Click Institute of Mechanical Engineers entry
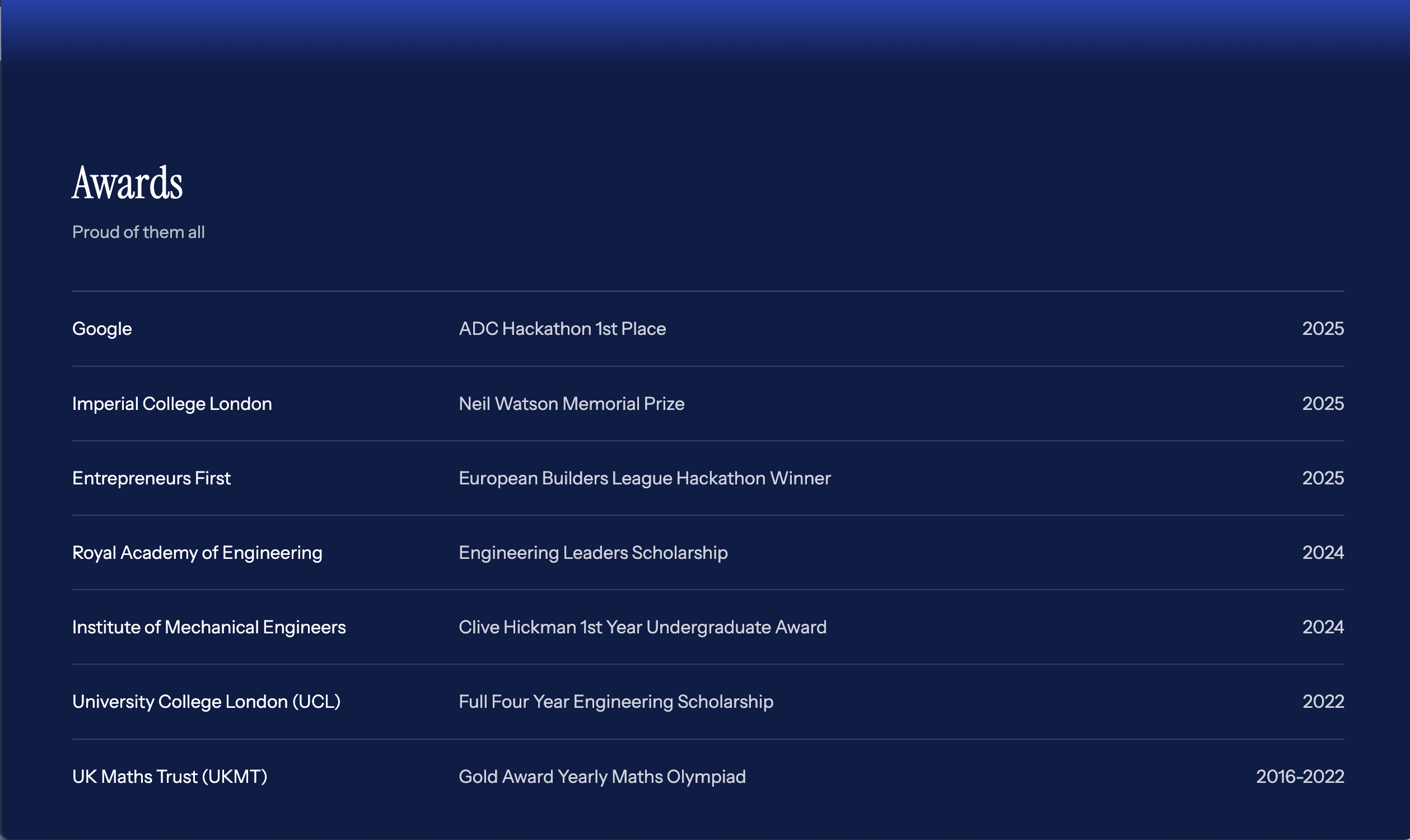The image size is (1410, 840). point(209,627)
